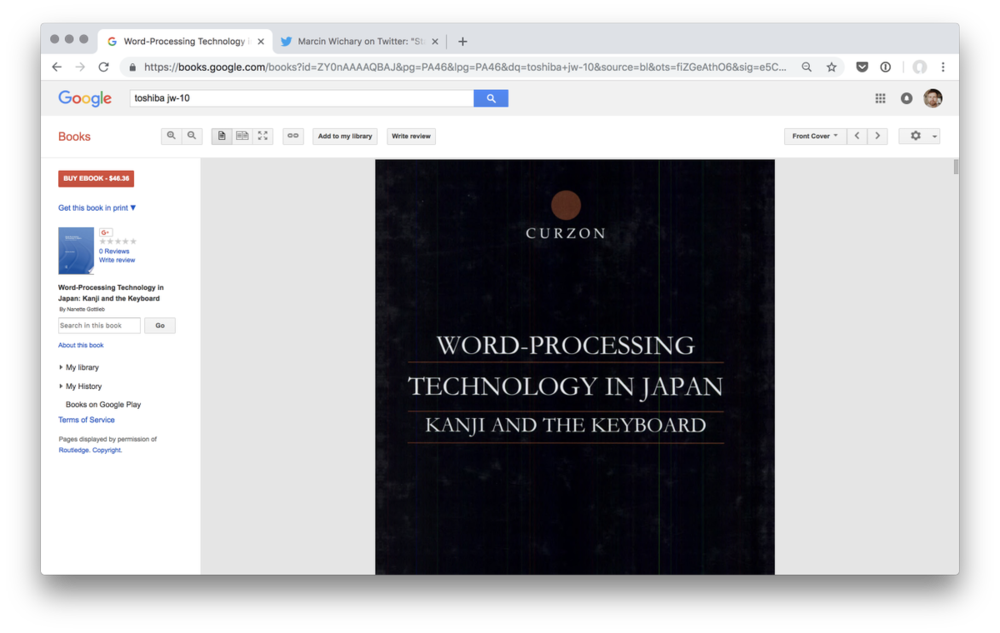This screenshot has height=633, width=1000.
Task: Toggle full screen reading mode
Action: point(263,136)
